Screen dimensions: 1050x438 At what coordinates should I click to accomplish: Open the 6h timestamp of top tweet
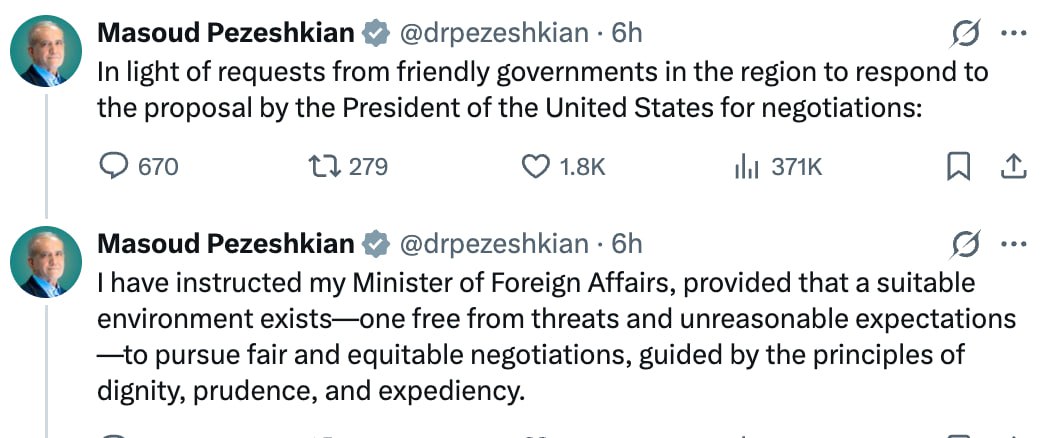click(x=627, y=33)
